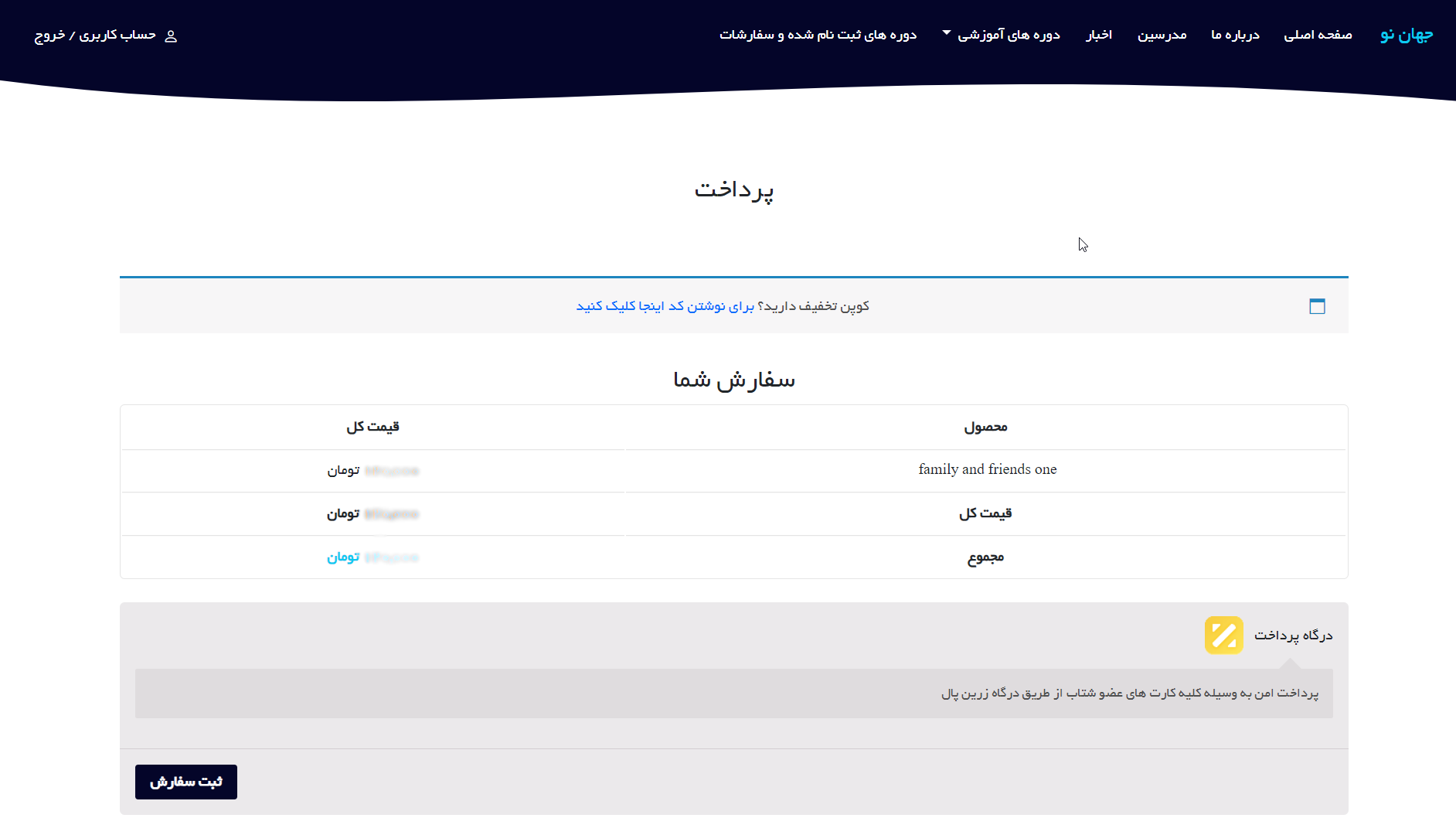Image resolution: width=1456 pixels, height=835 pixels.
Task: Click برای نوشتن کد اینجا کلیک کنید link
Action: click(x=665, y=306)
